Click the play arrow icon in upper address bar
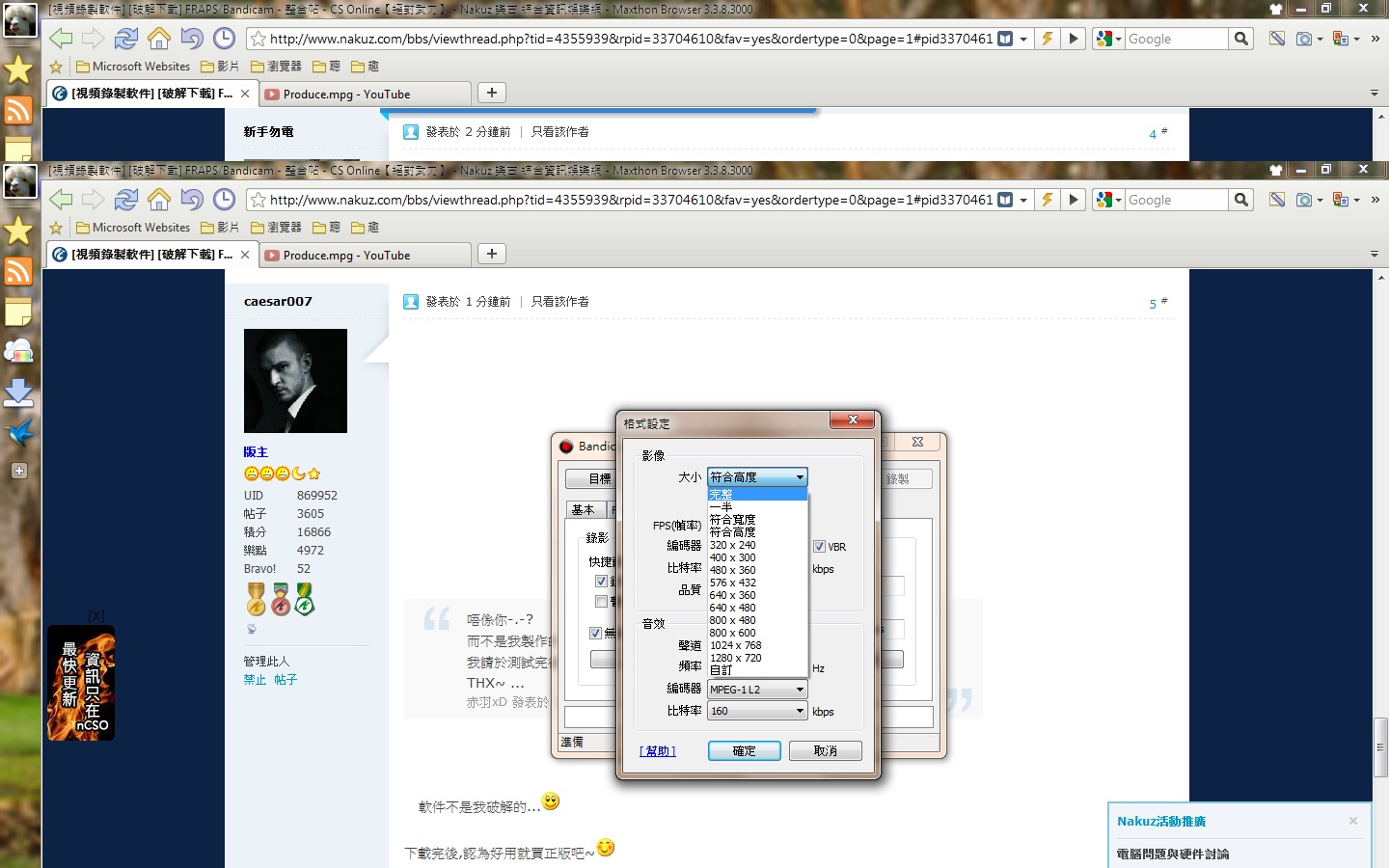The width and height of the screenshot is (1389, 868). point(1073,39)
